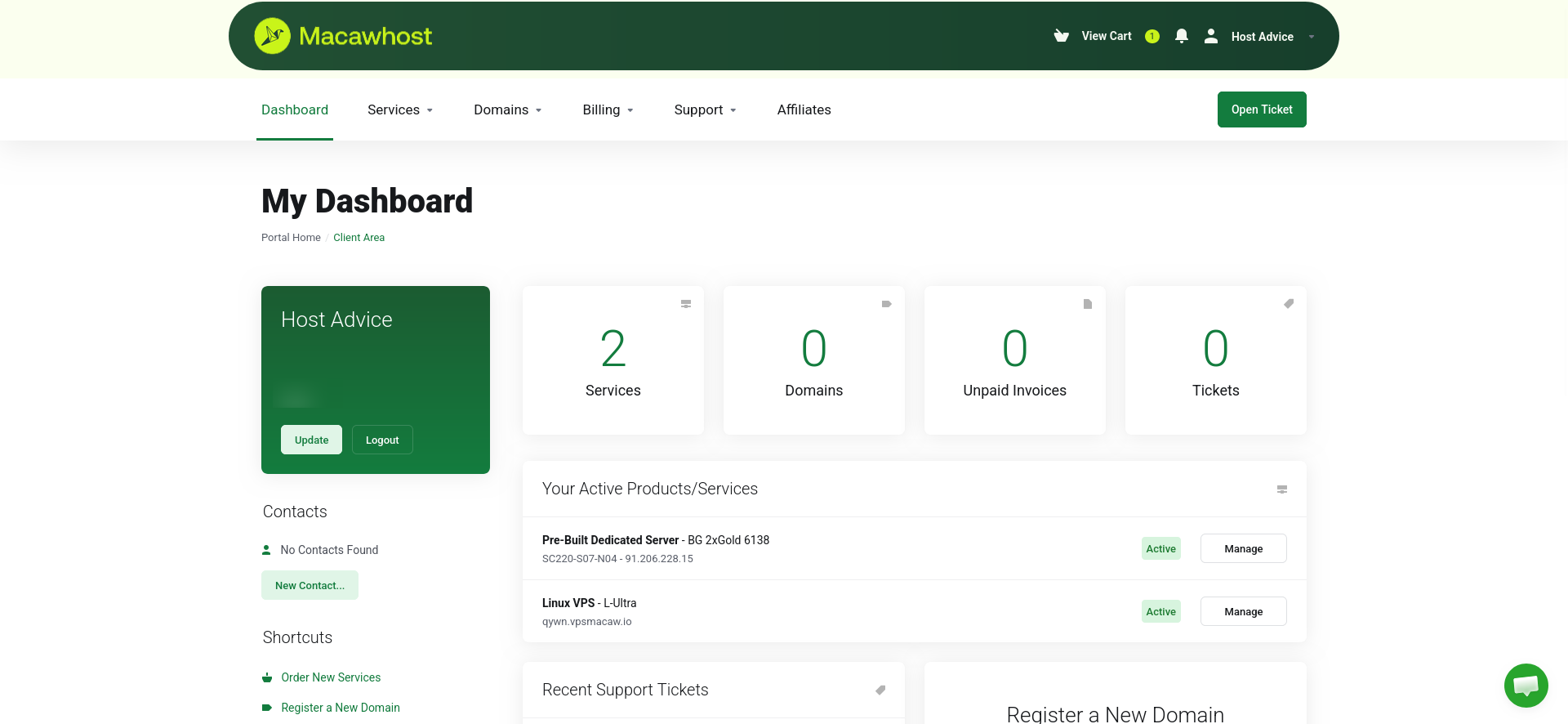Viewport: 1568px width, 724px height.
Task: Click the tag icon on Domains card
Action: (887, 304)
